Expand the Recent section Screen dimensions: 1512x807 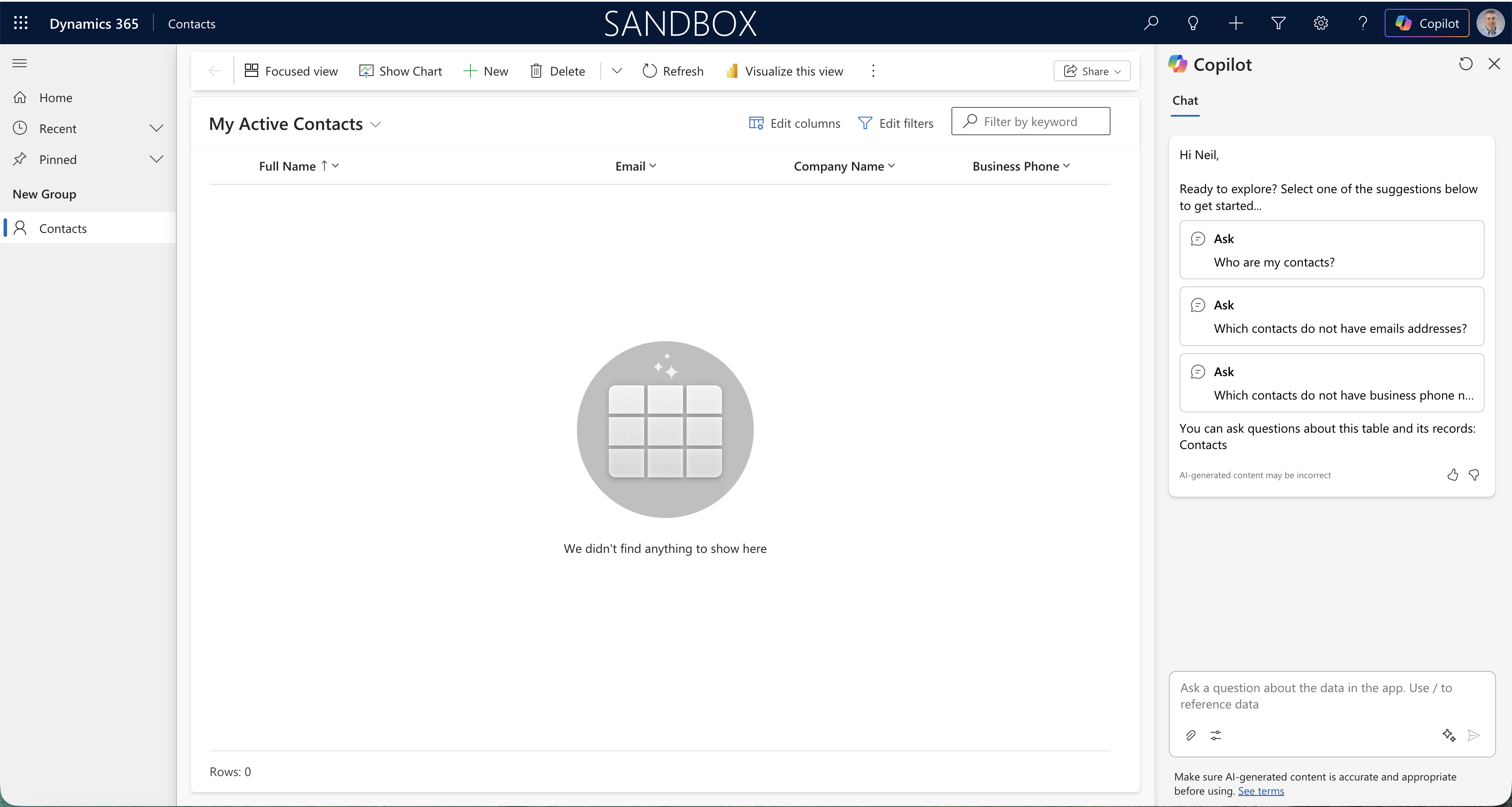[156, 128]
